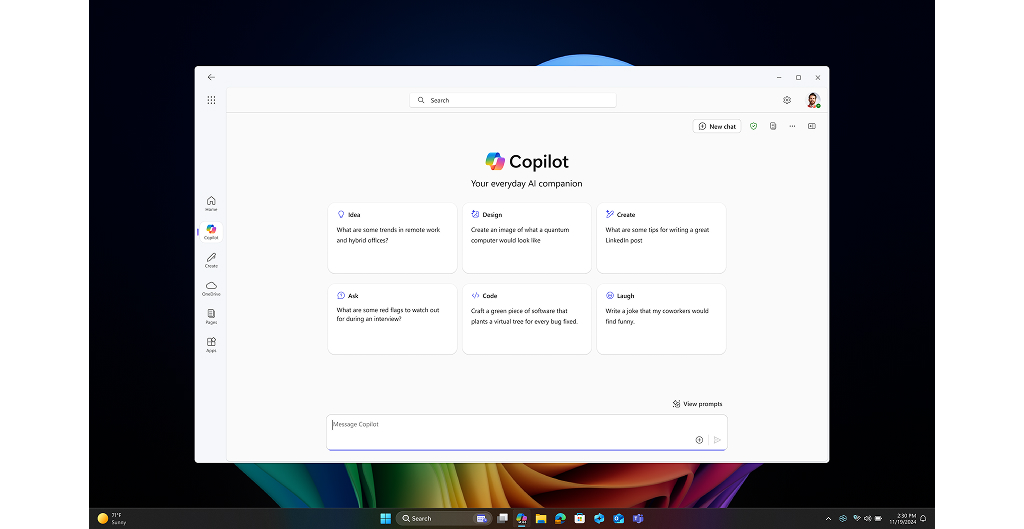This screenshot has height=529, width=1024.
Task: Start a New chat
Action: [717, 126]
